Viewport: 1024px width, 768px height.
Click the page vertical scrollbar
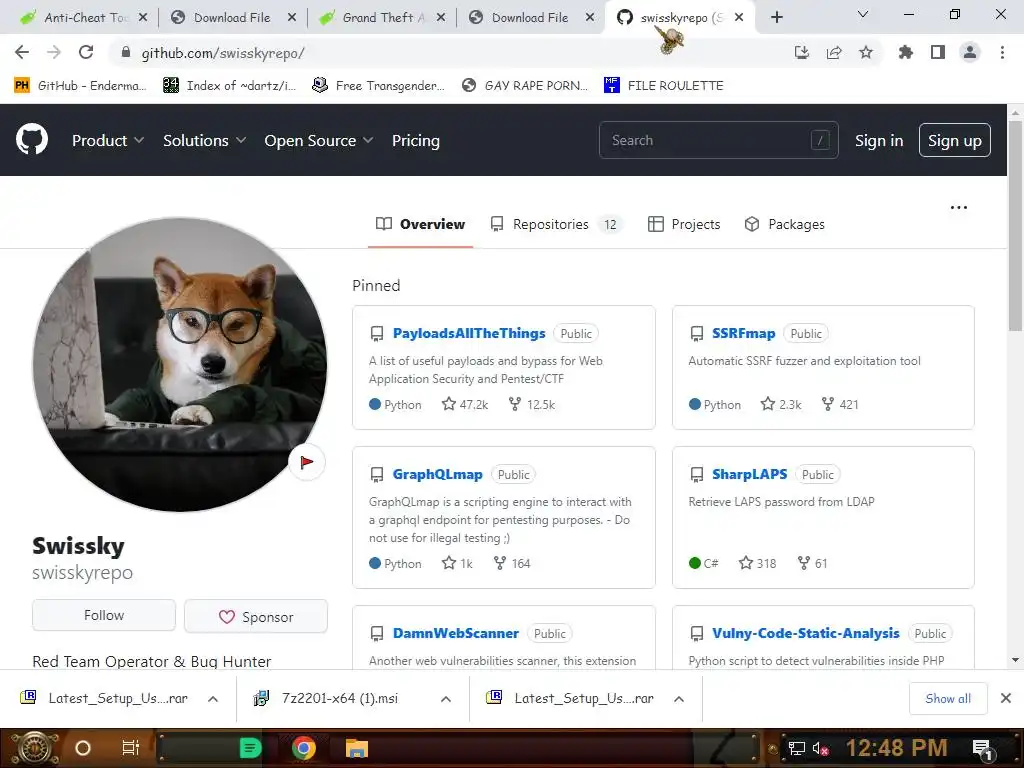point(1015,225)
